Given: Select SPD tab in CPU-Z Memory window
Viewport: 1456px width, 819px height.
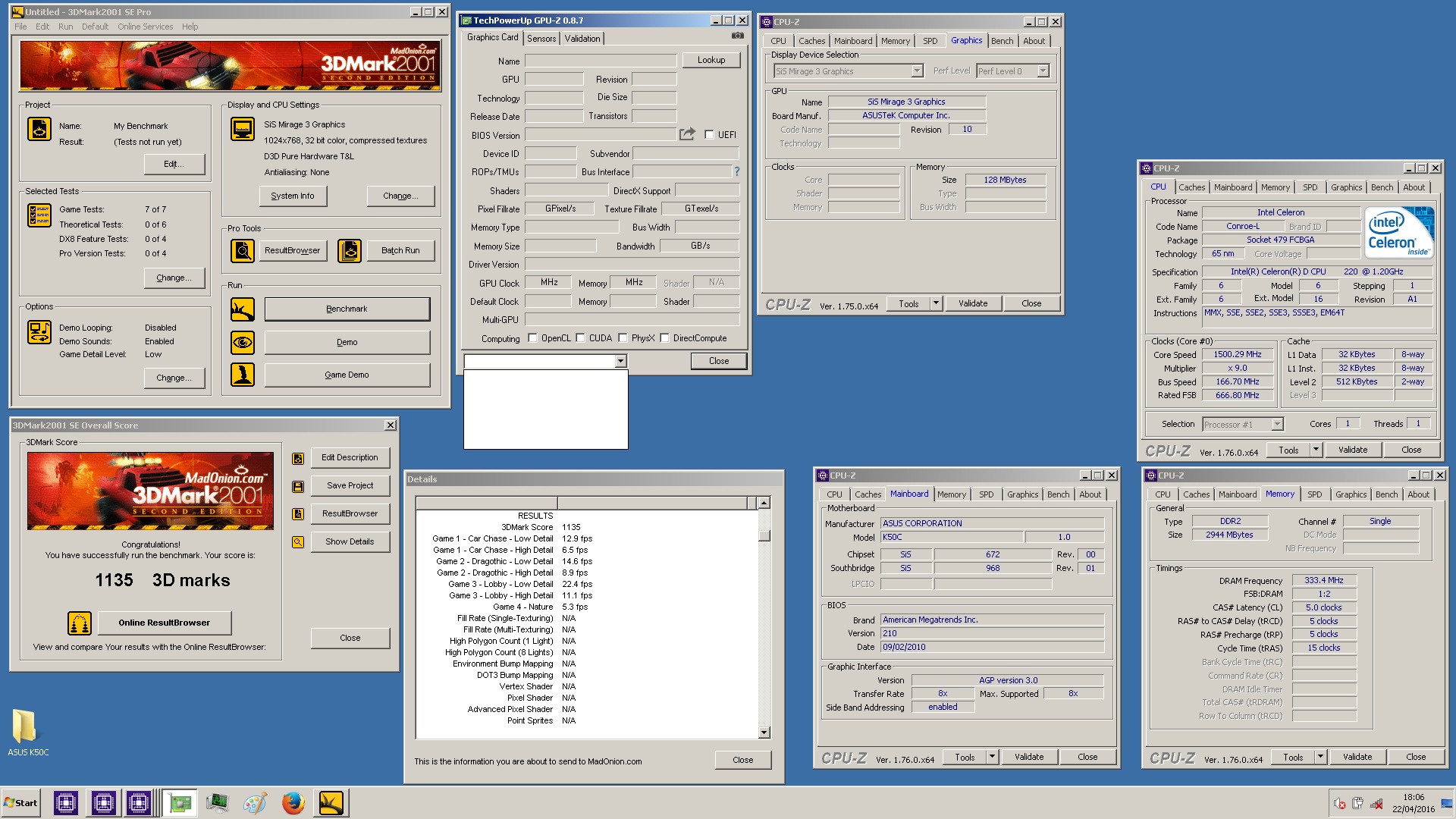Looking at the screenshot, I should 1315,494.
